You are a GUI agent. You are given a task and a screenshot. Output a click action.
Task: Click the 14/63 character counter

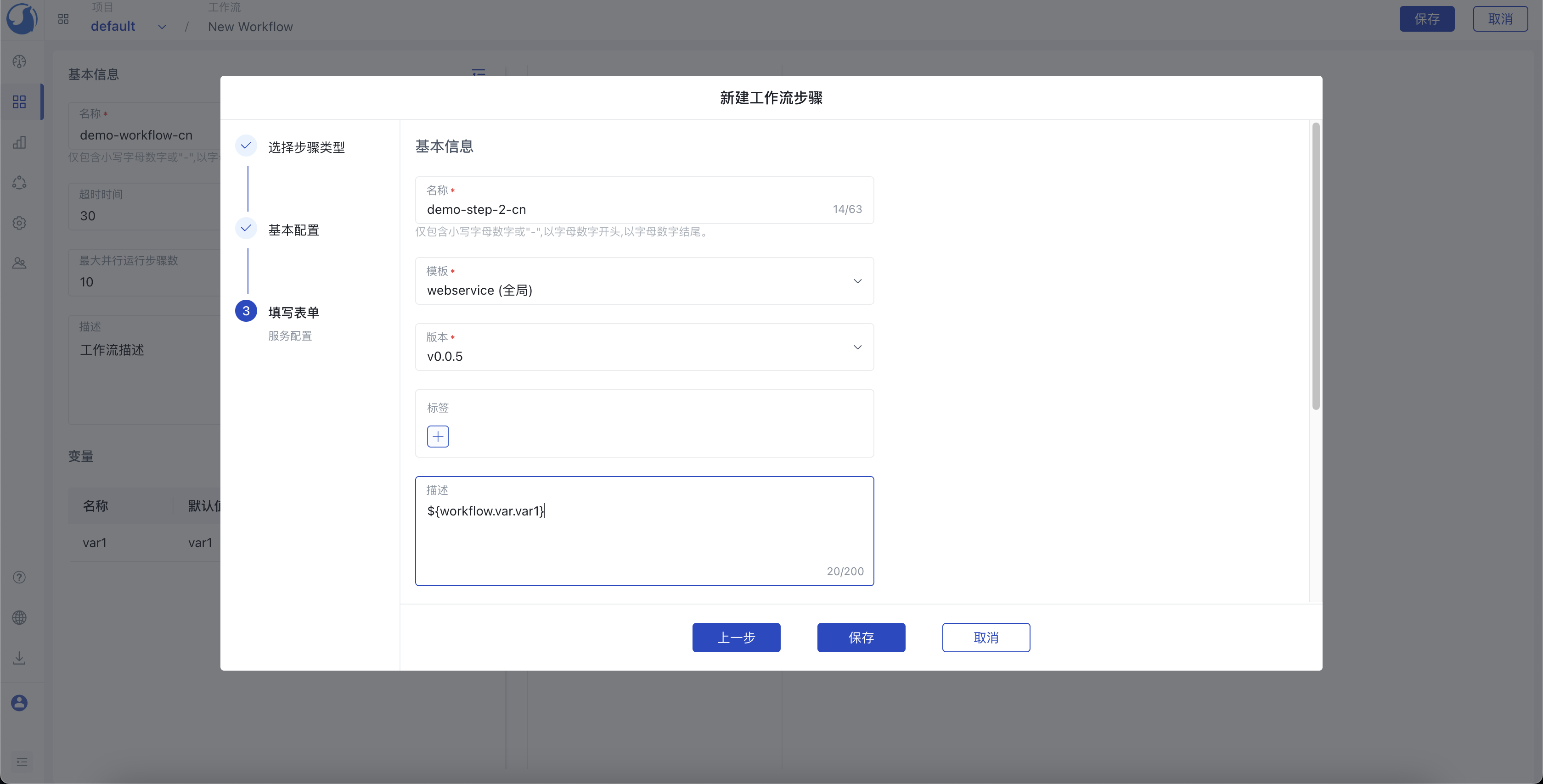[847, 209]
